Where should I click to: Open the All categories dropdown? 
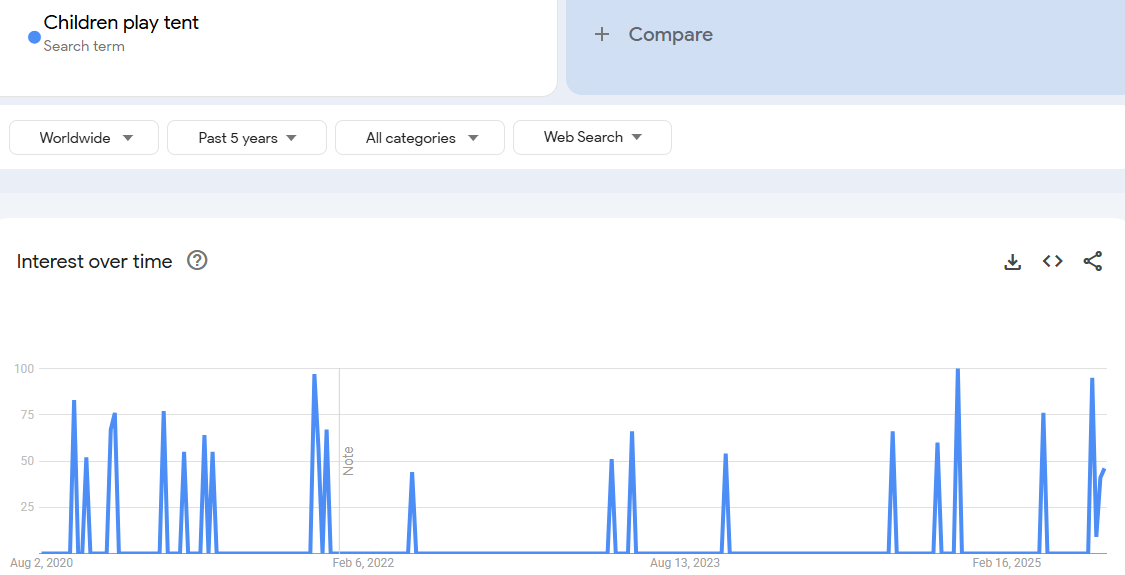pyautogui.click(x=420, y=138)
